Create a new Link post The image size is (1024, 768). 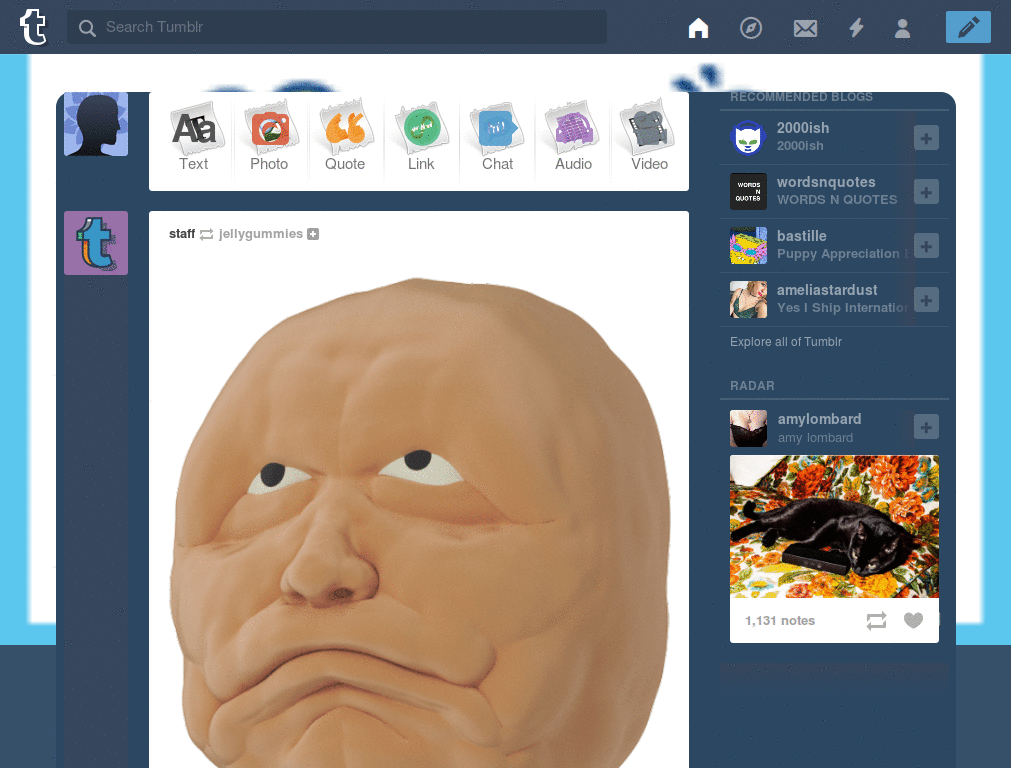pos(421,136)
